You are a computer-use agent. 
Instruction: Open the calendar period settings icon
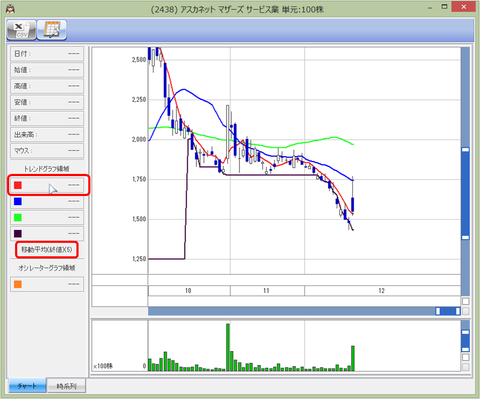[52, 30]
